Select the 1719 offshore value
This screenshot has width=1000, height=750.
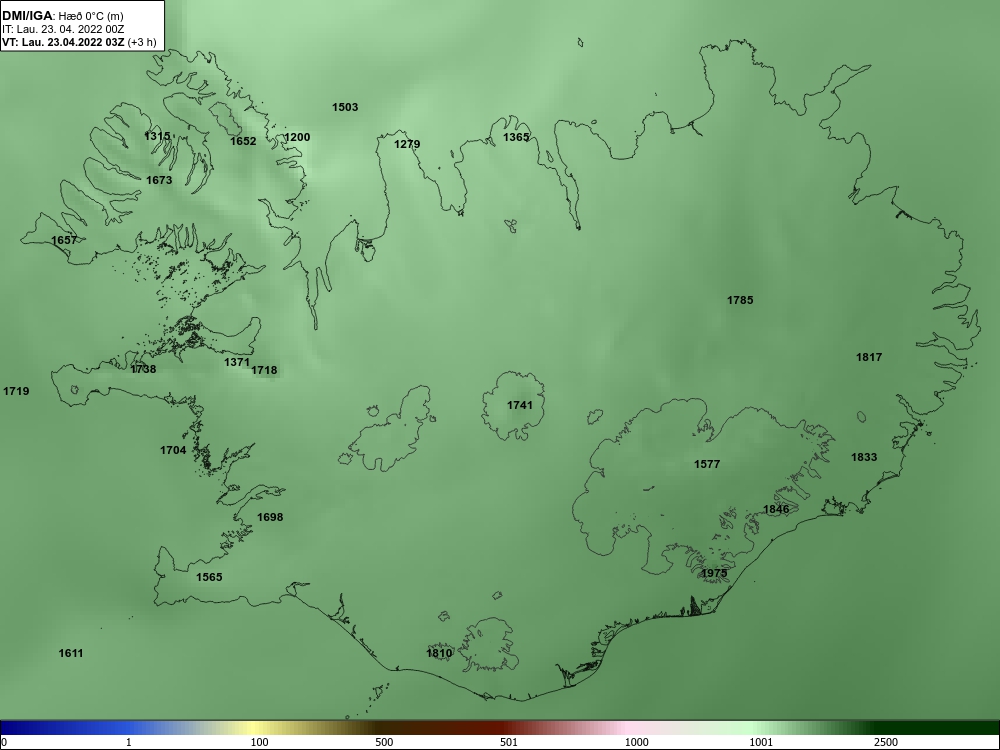point(16,391)
